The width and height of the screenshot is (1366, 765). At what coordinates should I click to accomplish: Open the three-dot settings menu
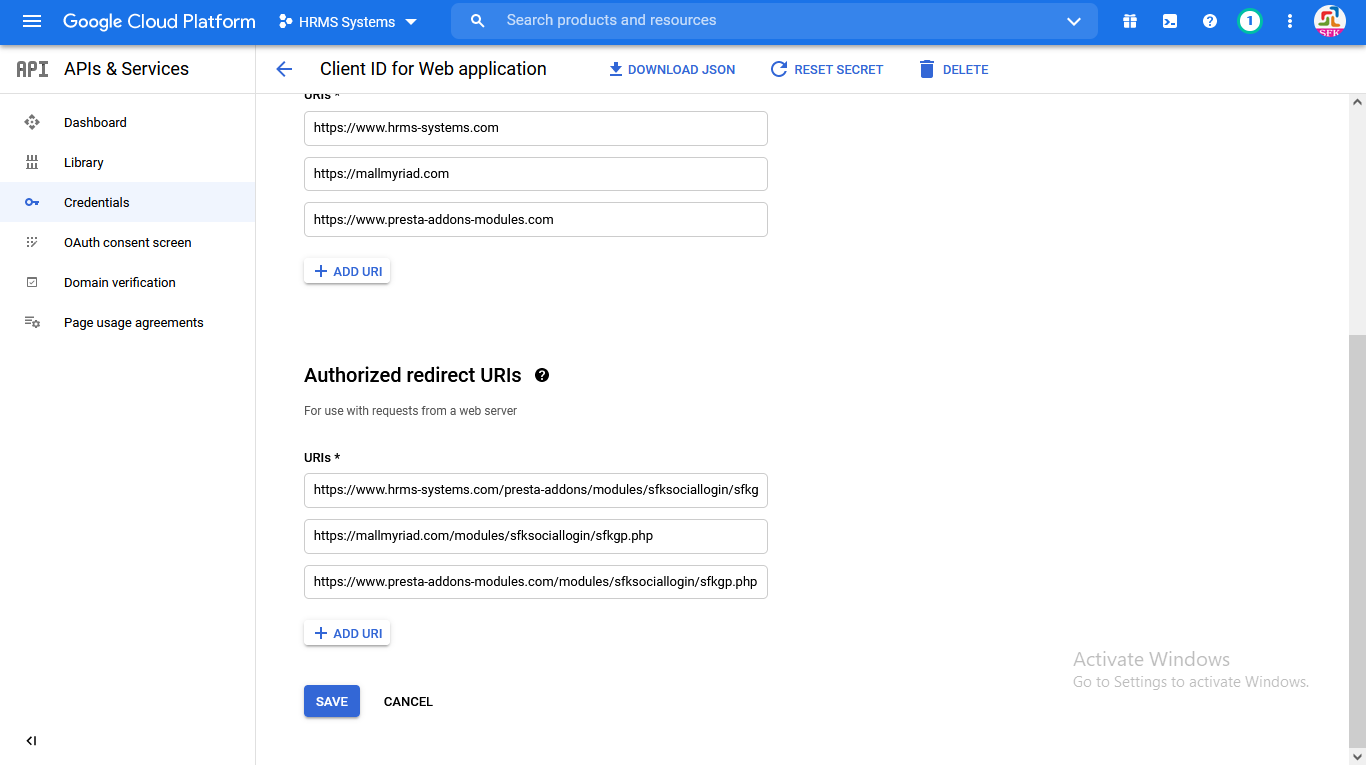(x=1290, y=21)
